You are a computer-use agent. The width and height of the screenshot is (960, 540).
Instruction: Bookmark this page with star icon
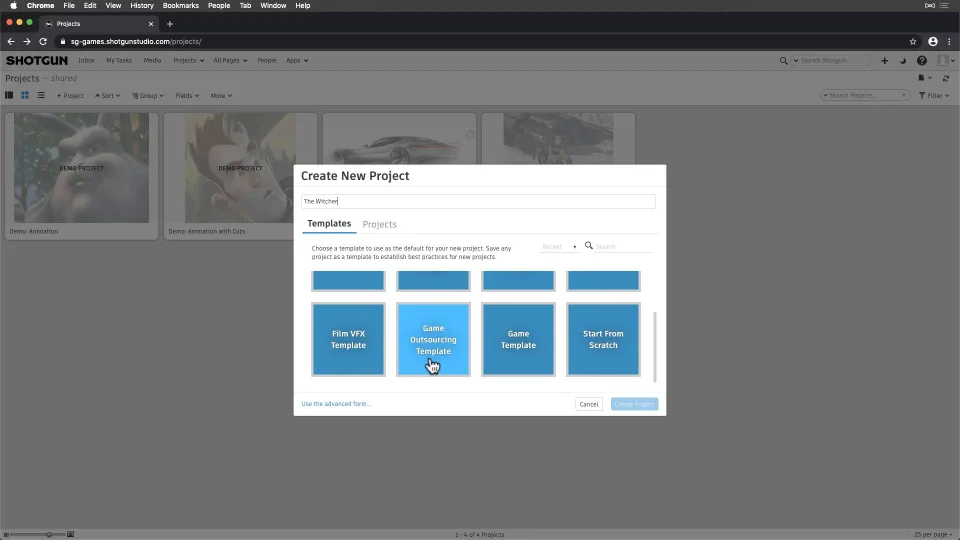coord(913,42)
